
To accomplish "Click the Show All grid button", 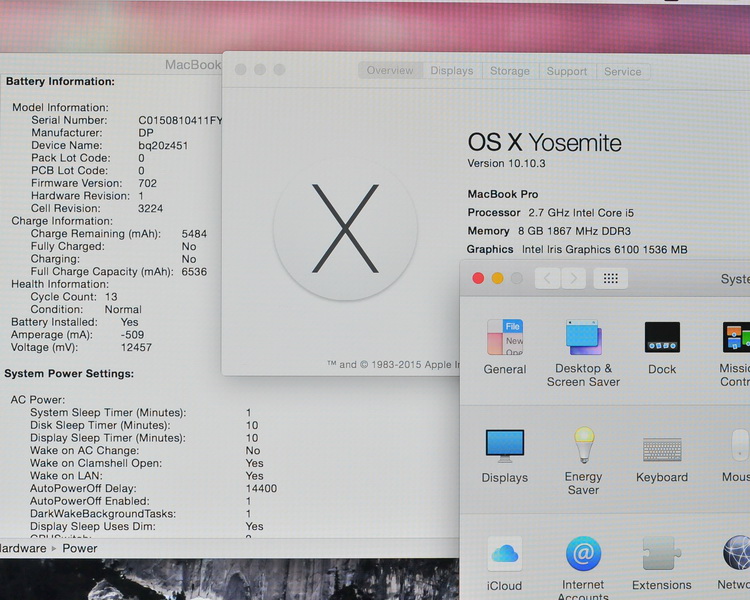I will click(610, 278).
